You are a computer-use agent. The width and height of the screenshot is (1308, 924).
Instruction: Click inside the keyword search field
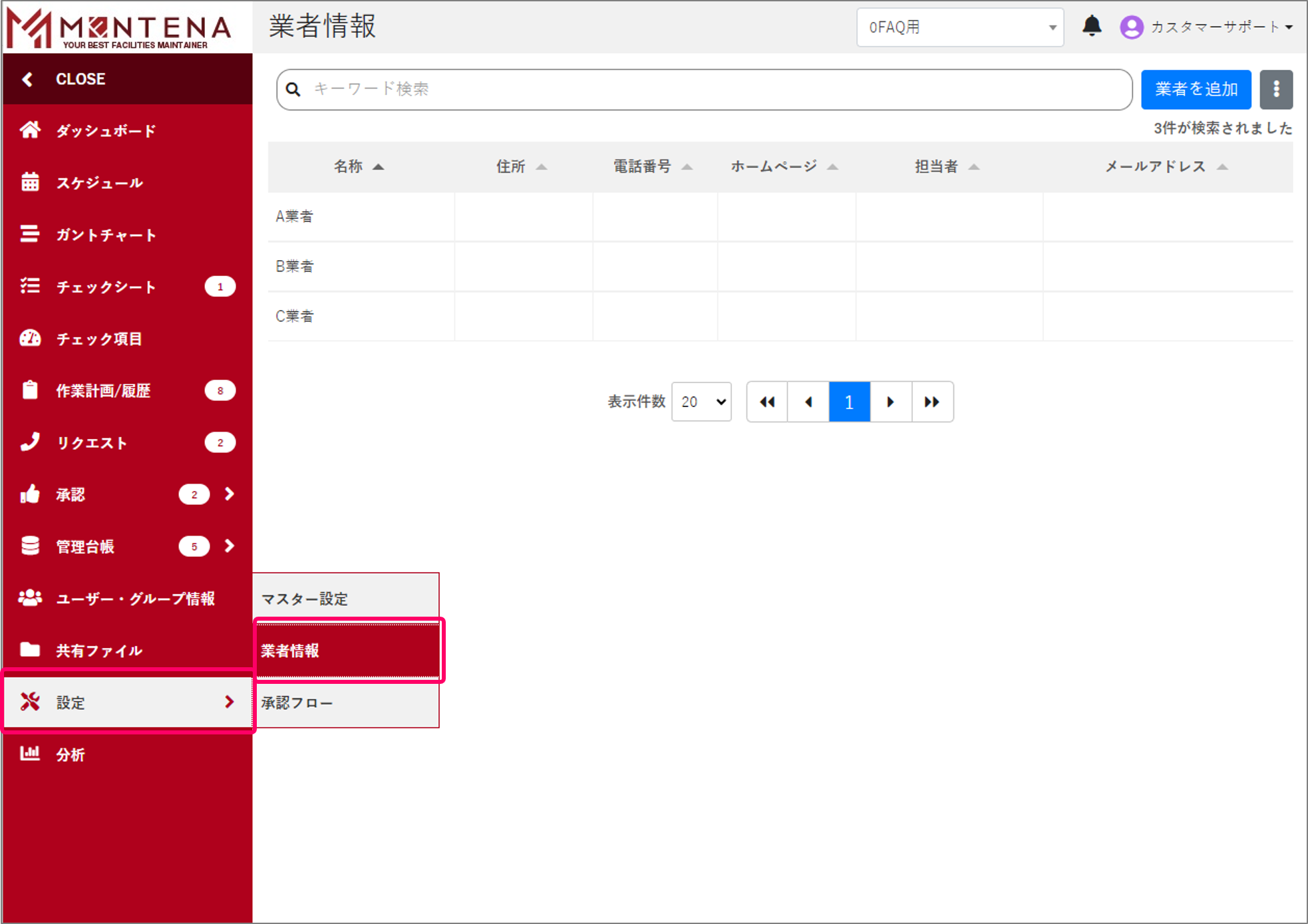(x=599, y=89)
